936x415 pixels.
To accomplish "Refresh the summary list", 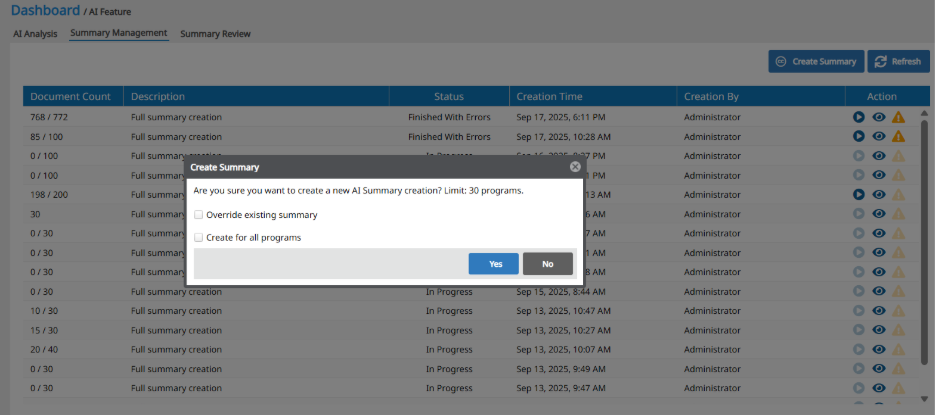I will click(897, 61).
